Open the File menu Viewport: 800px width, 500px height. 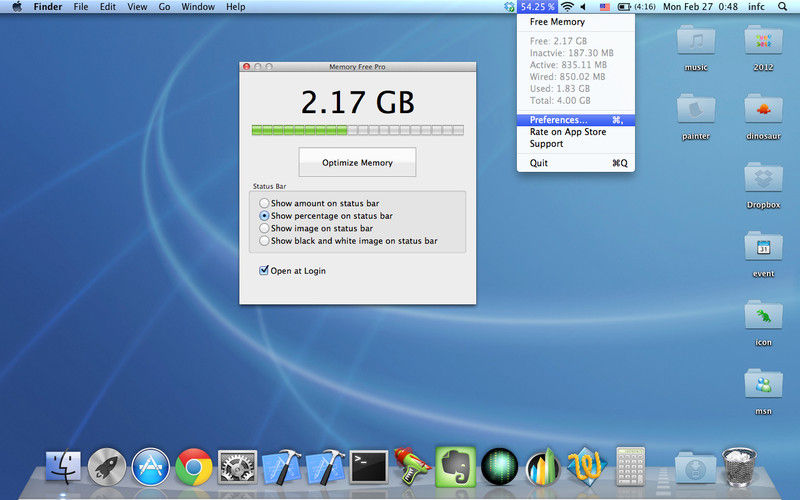[x=81, y=7]
